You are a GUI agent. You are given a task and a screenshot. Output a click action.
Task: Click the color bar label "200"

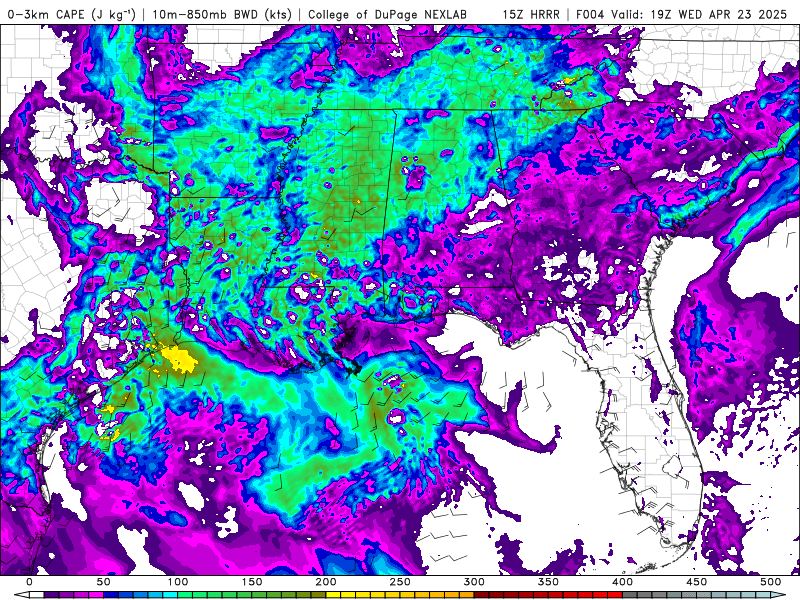[x=326, y=582]
